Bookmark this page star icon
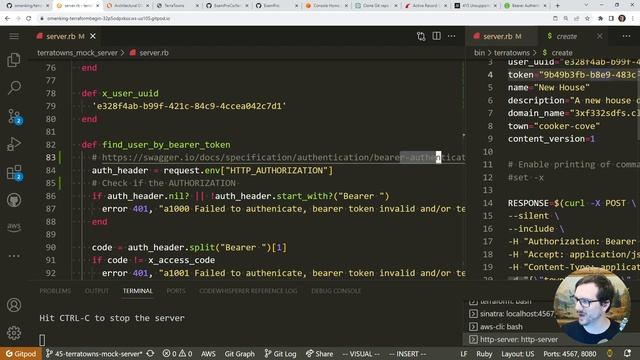 (587, 18)
